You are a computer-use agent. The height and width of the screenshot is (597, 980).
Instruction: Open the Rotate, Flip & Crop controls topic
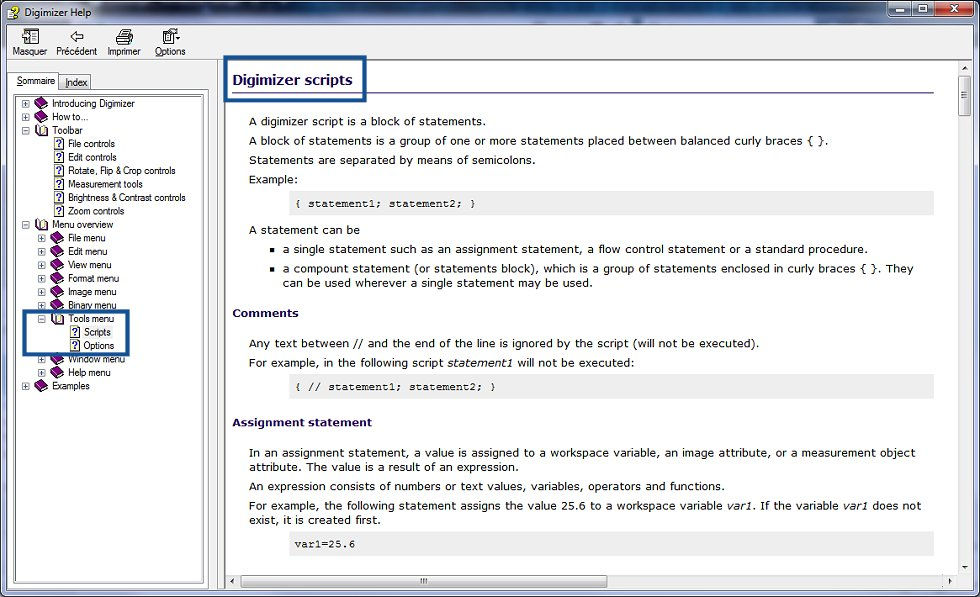point(121,171)
